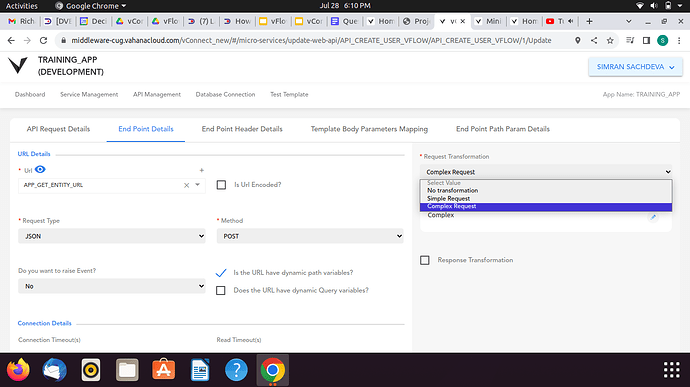The width and height of the screenshot is (690, 387).
Task: Launch Firefox from the dock
Action: 18,370
